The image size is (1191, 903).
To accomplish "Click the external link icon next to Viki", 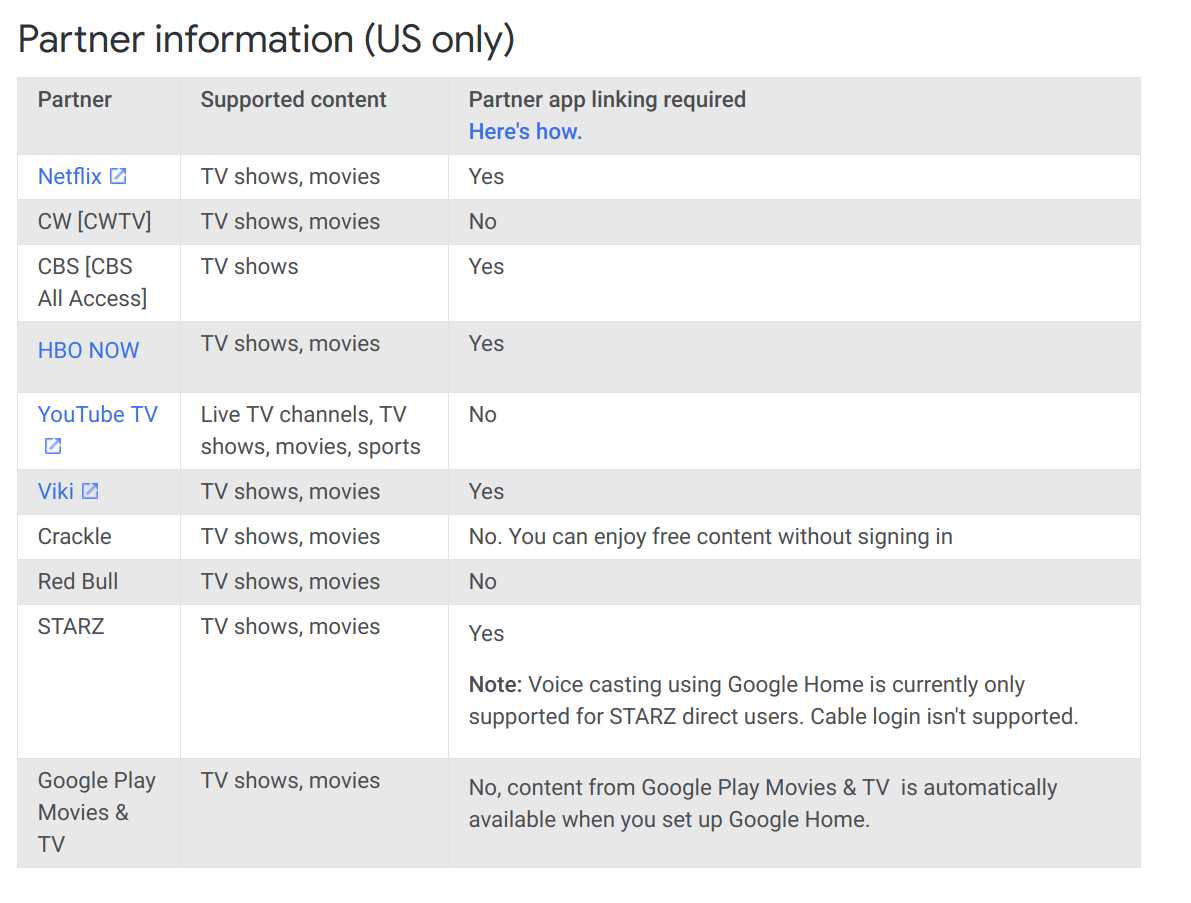I will pos(90,491).
